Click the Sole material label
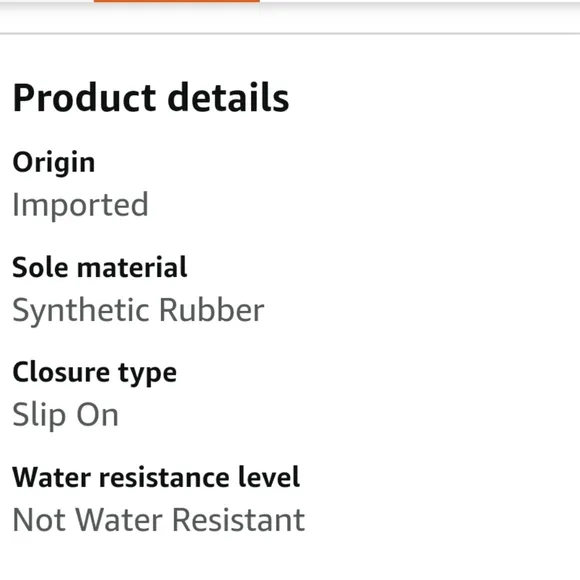580x580 pixels. coord(100,267)
